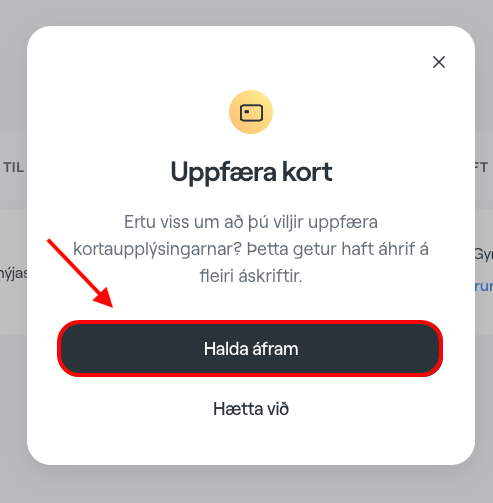
Task: Click the cut-off 'Gy' text at right edge
Action: pyautogui.click(x=484, y=255)
